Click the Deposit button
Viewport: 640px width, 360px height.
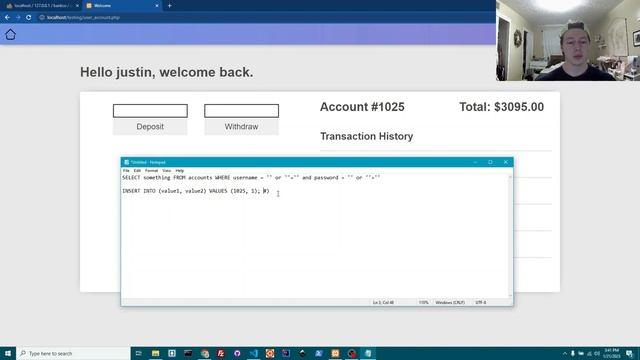pyautogui.click(x=150, y=127)
